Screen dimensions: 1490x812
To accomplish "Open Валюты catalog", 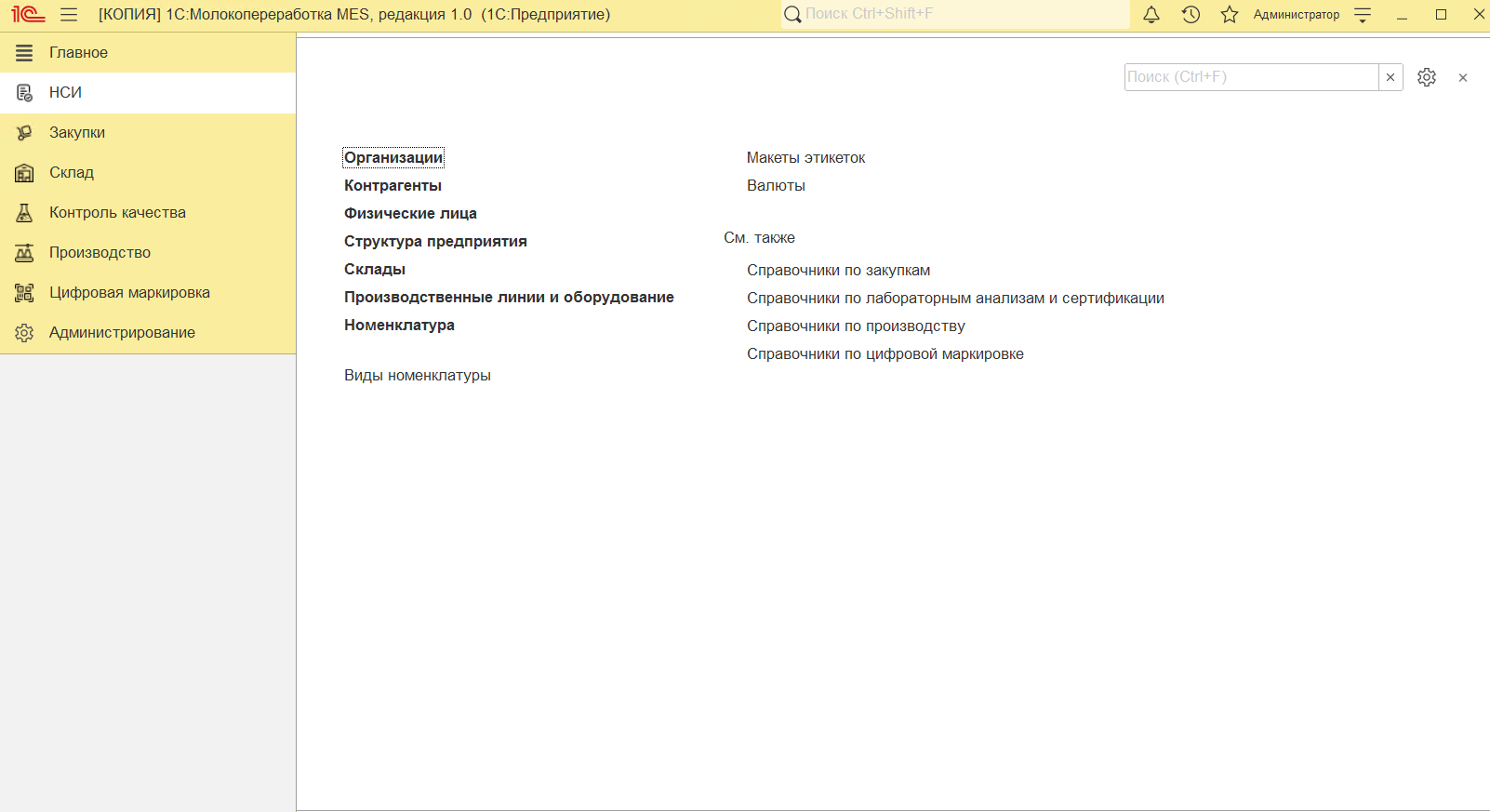I will [776, 185].
